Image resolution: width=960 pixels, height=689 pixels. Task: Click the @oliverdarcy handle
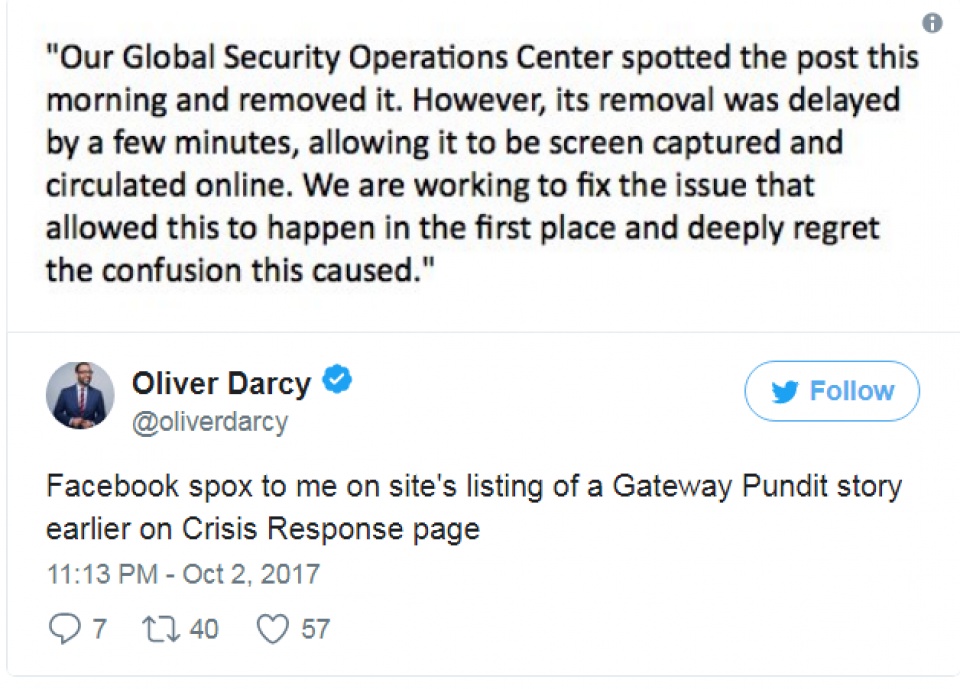click(209, 422)
